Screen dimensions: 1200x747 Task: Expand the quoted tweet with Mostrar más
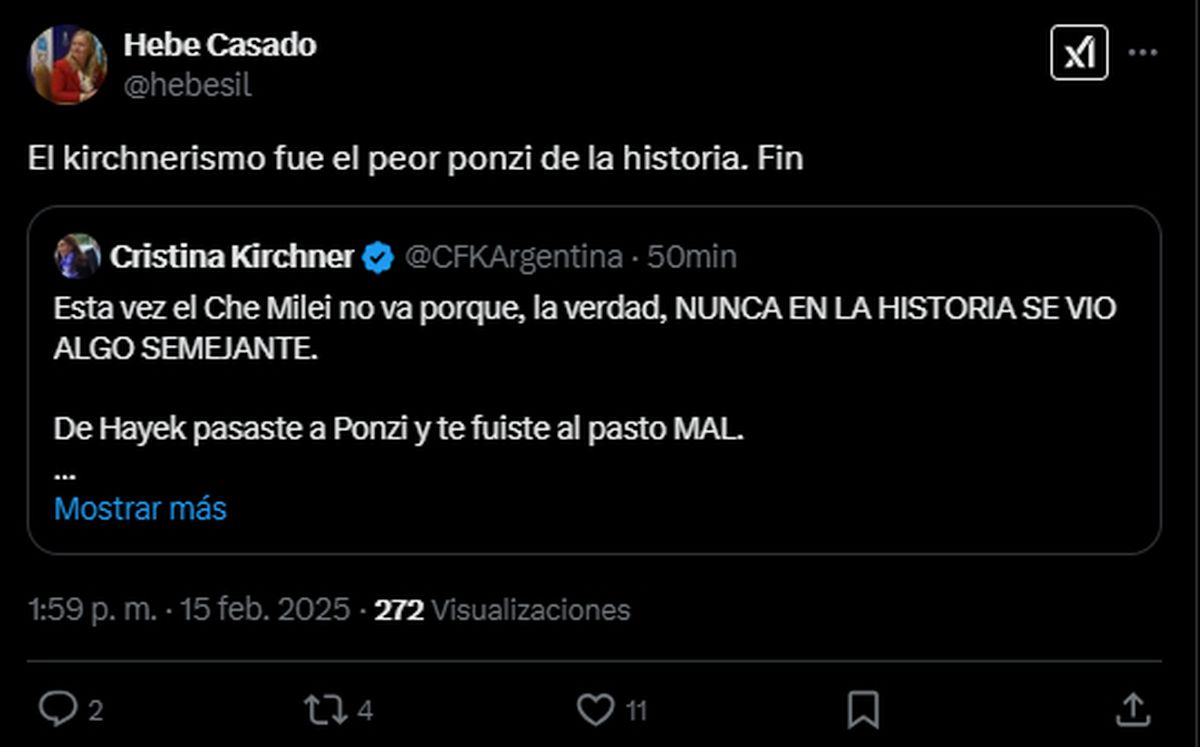tap(140, 509)
